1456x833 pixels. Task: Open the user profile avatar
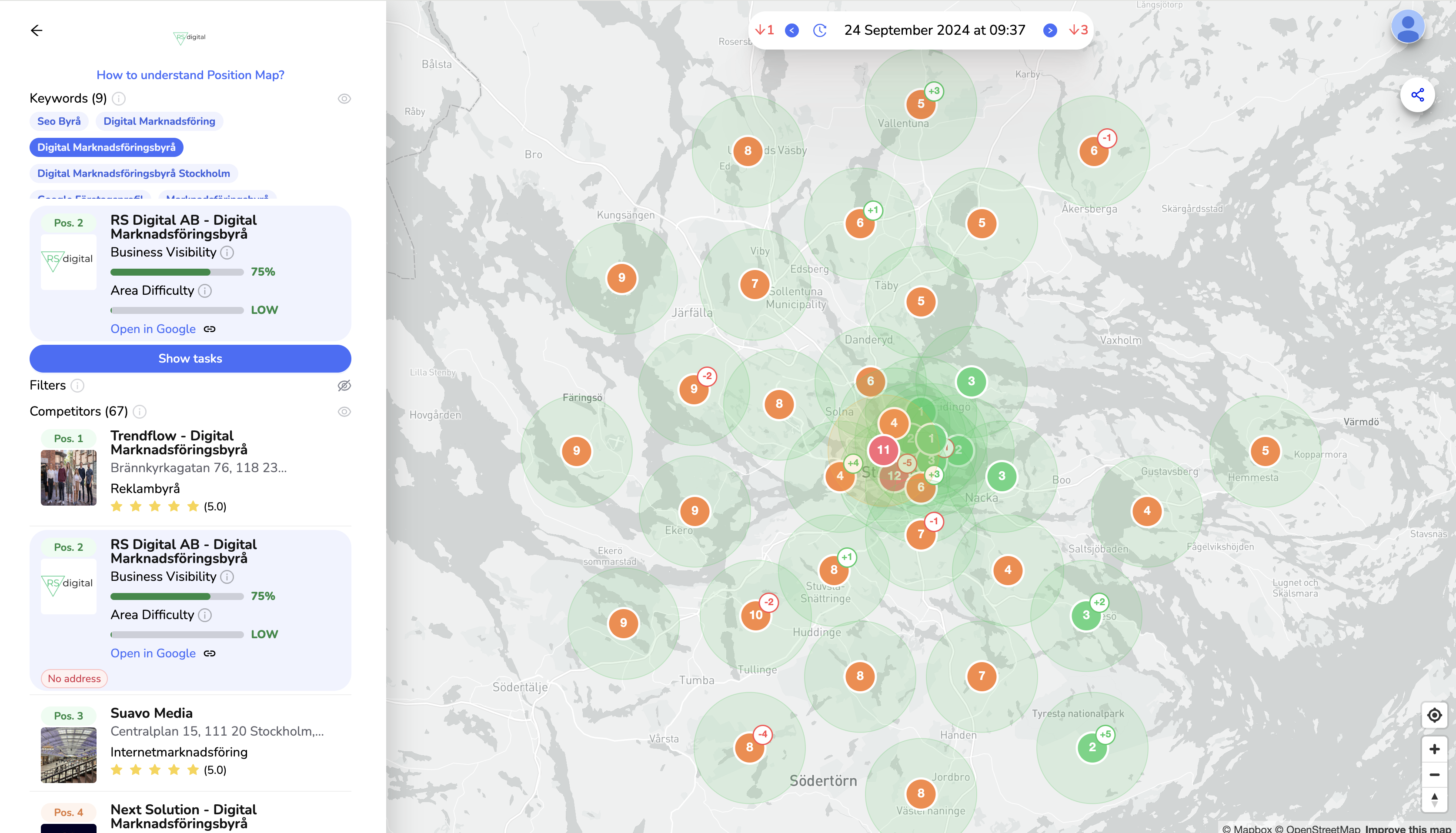[1407, 27]
